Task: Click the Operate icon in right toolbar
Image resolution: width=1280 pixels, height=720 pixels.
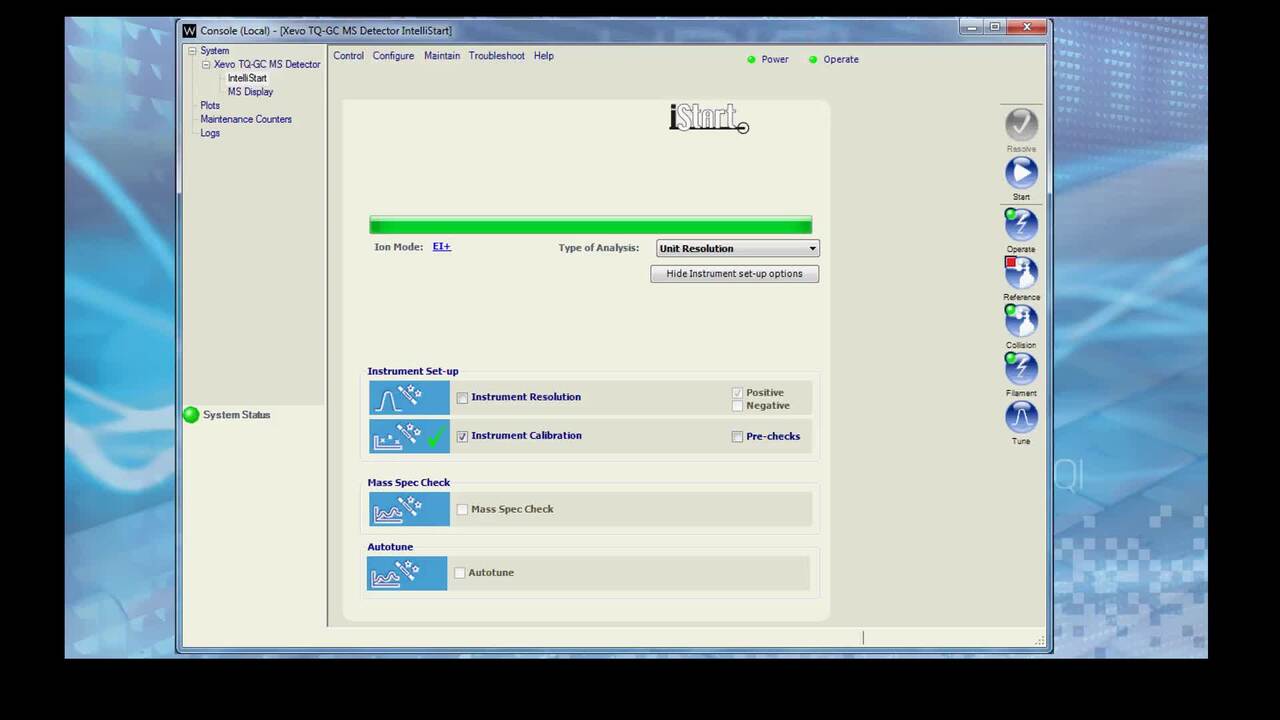Action: tap(1021, 224)
